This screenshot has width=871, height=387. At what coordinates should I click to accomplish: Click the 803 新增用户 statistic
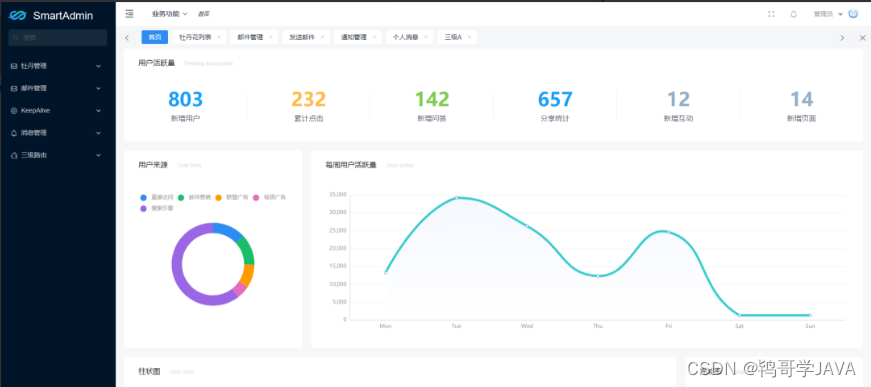tap(186, 105)
